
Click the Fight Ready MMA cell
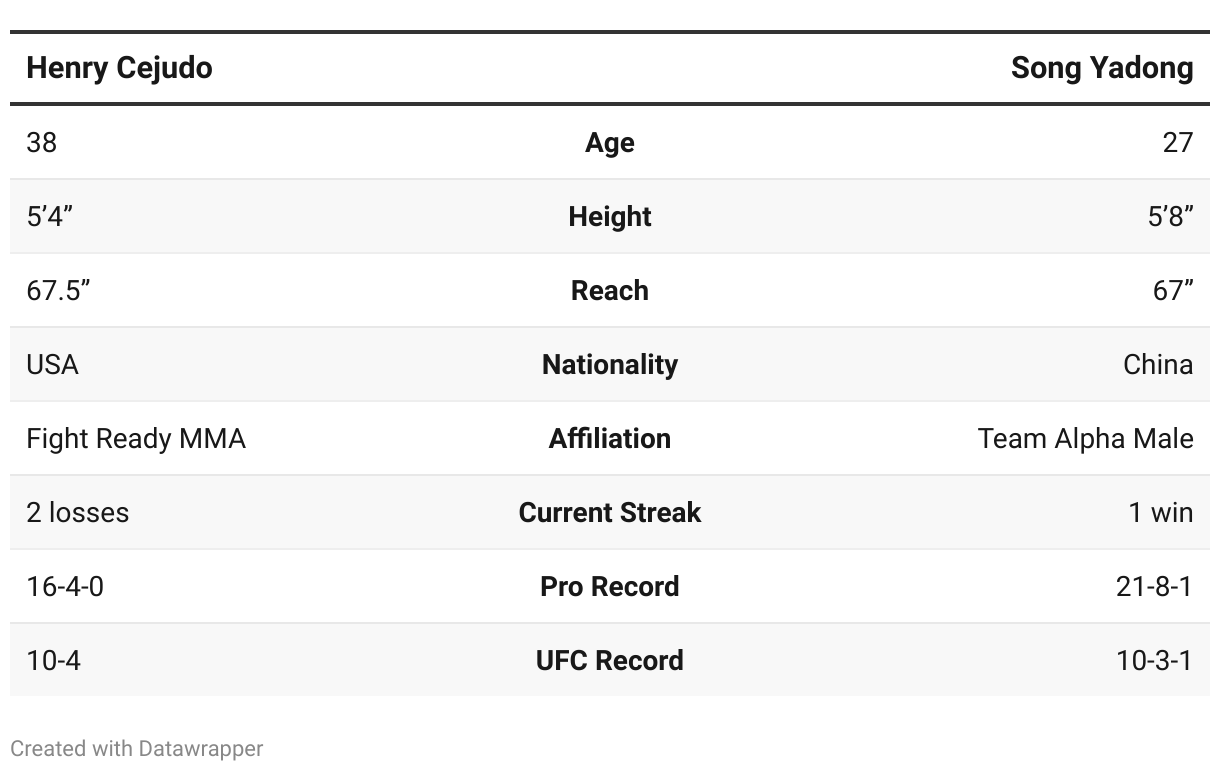135,439
